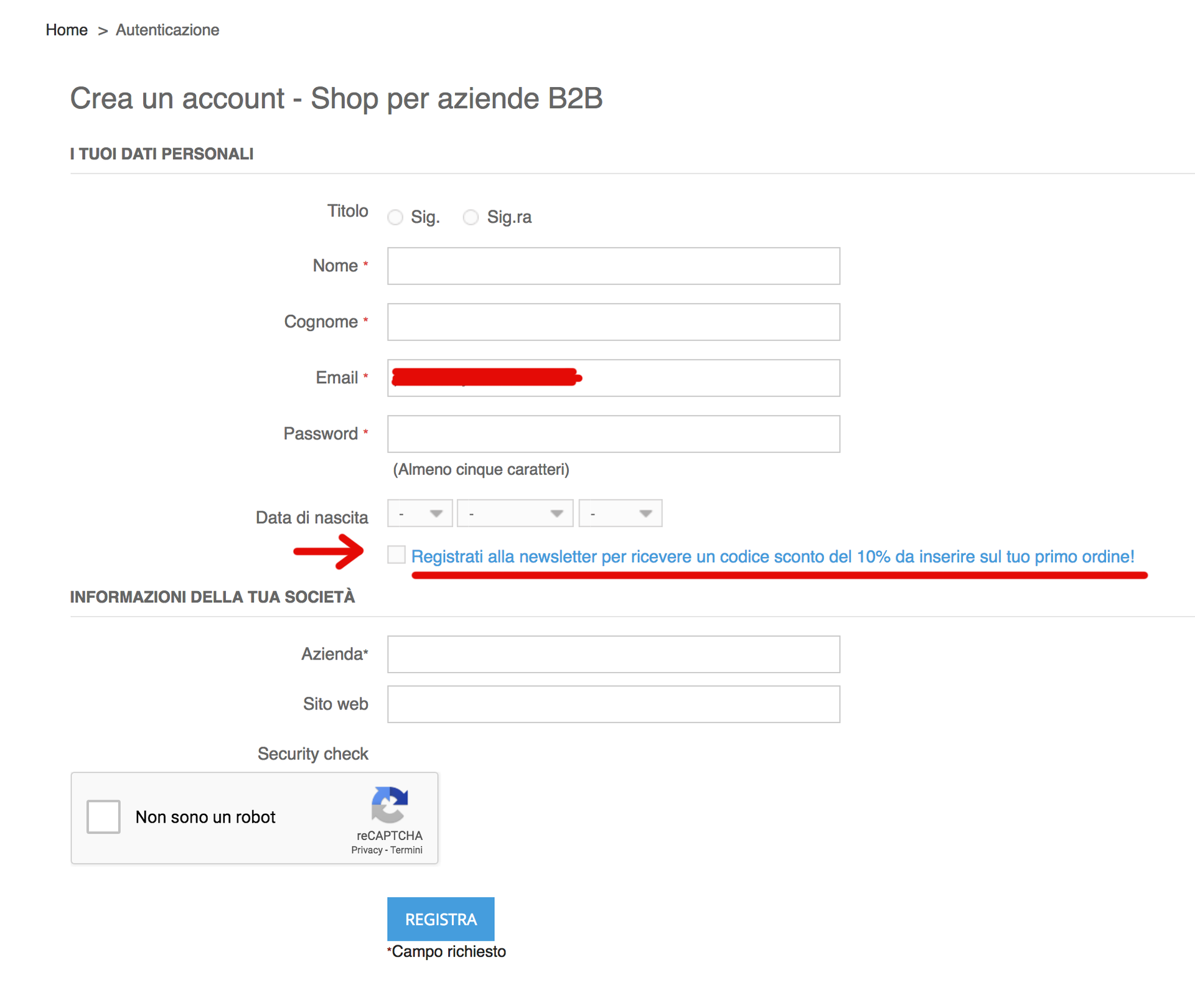This screenshot has height=1008, width=1195.
Task: Select the Sig.ra title radio button
Action: coord(471,217)
